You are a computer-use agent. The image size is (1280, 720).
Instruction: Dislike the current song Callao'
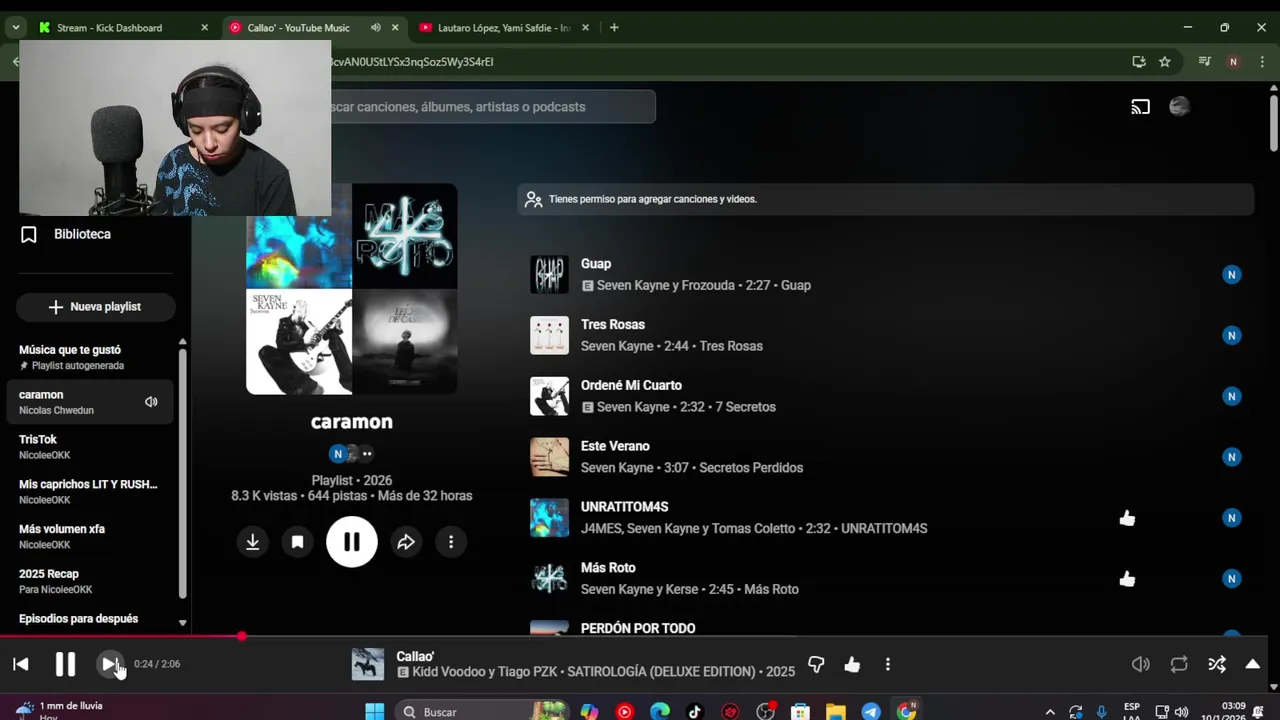pyautogui.click(x=816, y=664)
